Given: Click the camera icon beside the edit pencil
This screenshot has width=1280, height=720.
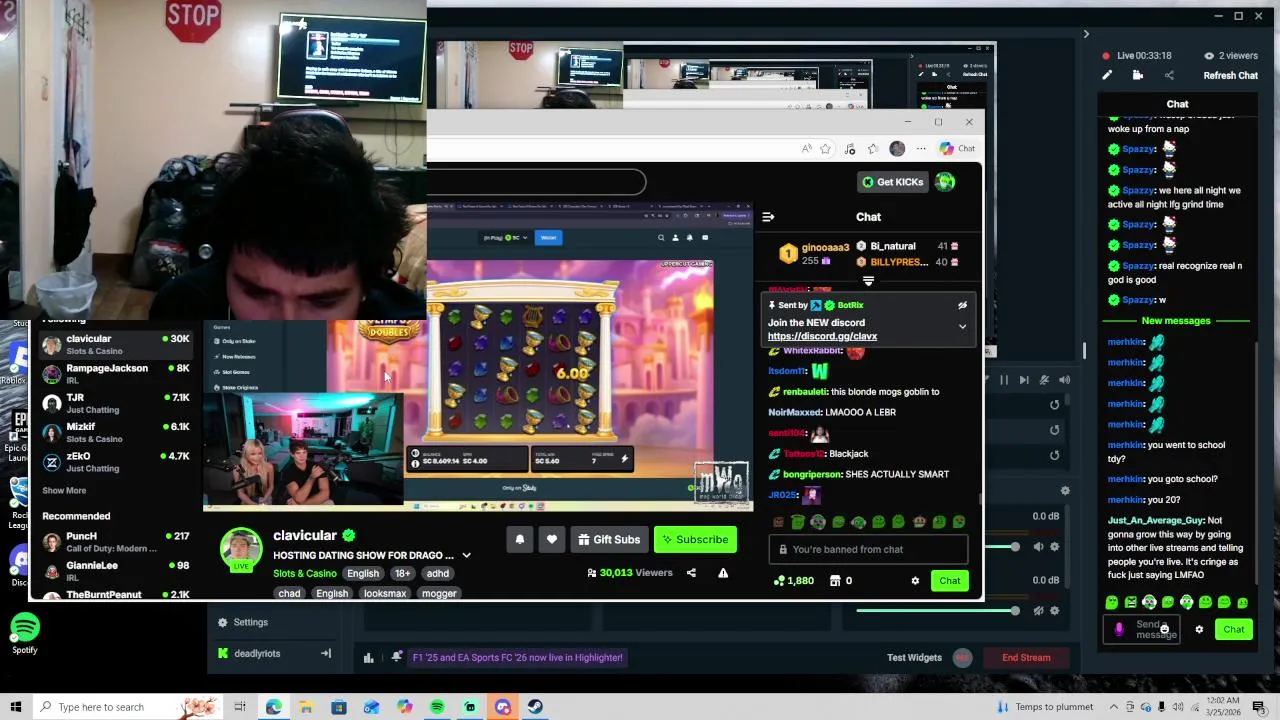Looking at the screenshot, I should tap(1138, 75).
